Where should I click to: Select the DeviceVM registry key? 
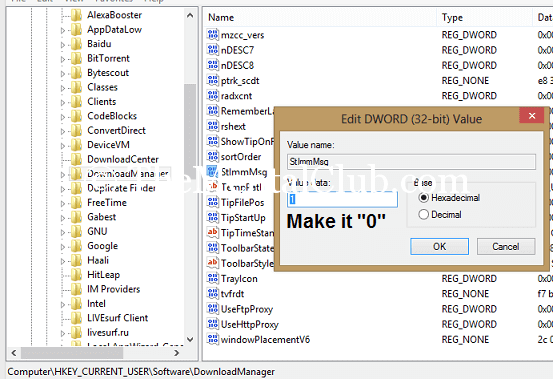(108, 145)
